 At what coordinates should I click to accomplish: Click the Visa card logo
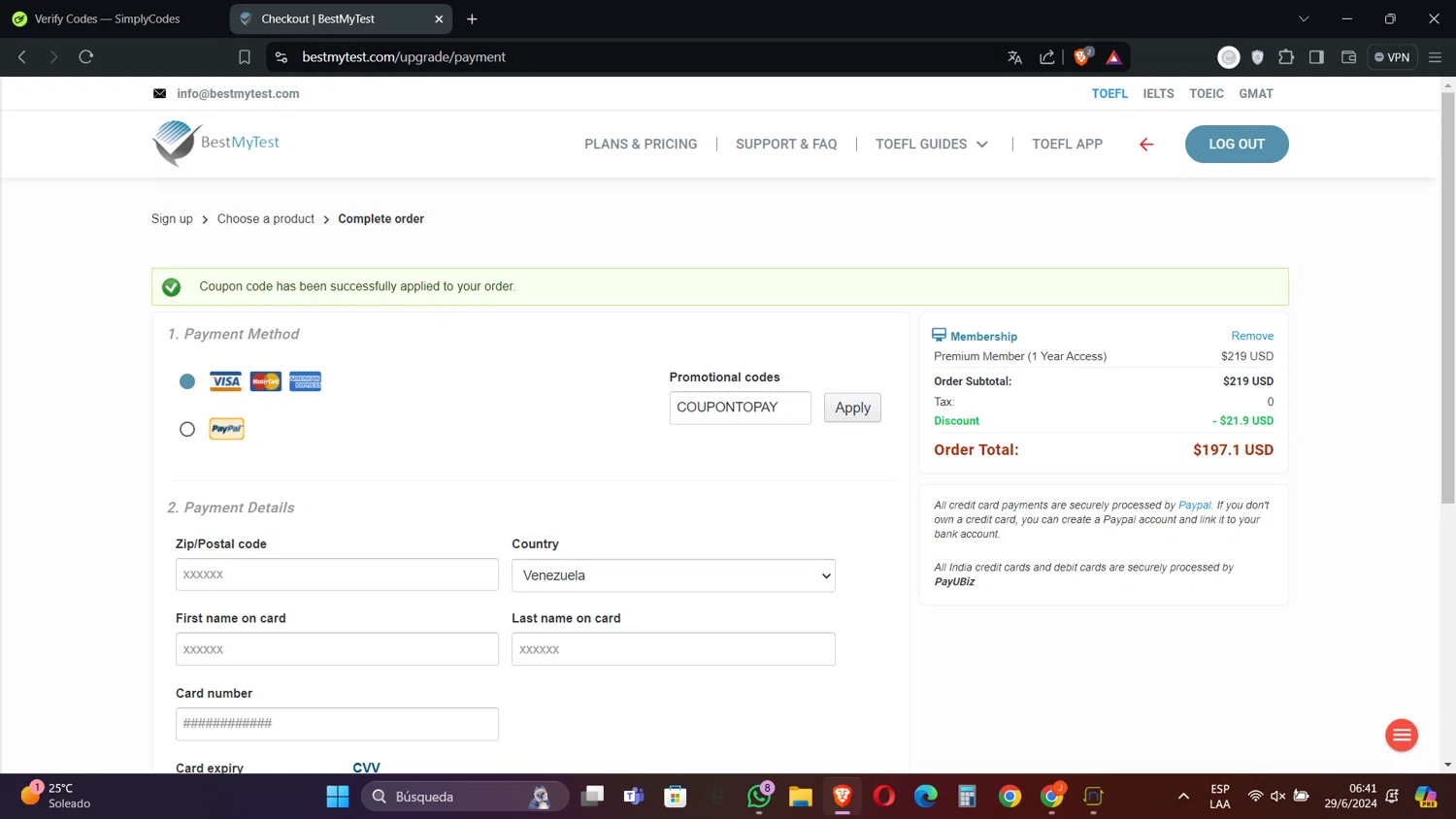click(226, 381)
